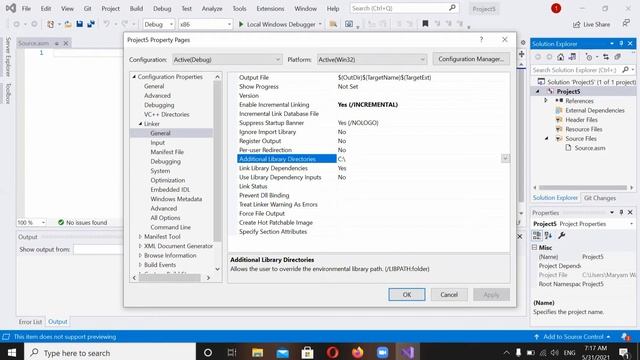640x360 pixels.
Task: Click the Solution Explorer horizontal scrollbar
Action: pyautogui.click(x=583, y=188)
